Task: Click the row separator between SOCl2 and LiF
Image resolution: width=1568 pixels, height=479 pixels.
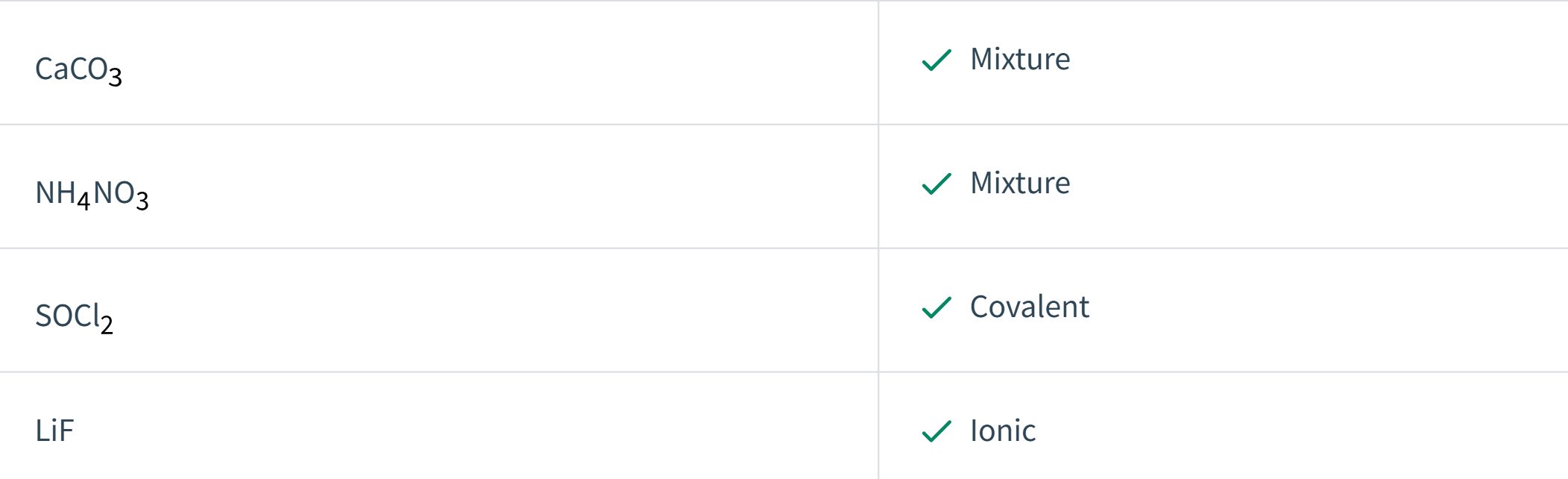Action: tap(784, 372)
